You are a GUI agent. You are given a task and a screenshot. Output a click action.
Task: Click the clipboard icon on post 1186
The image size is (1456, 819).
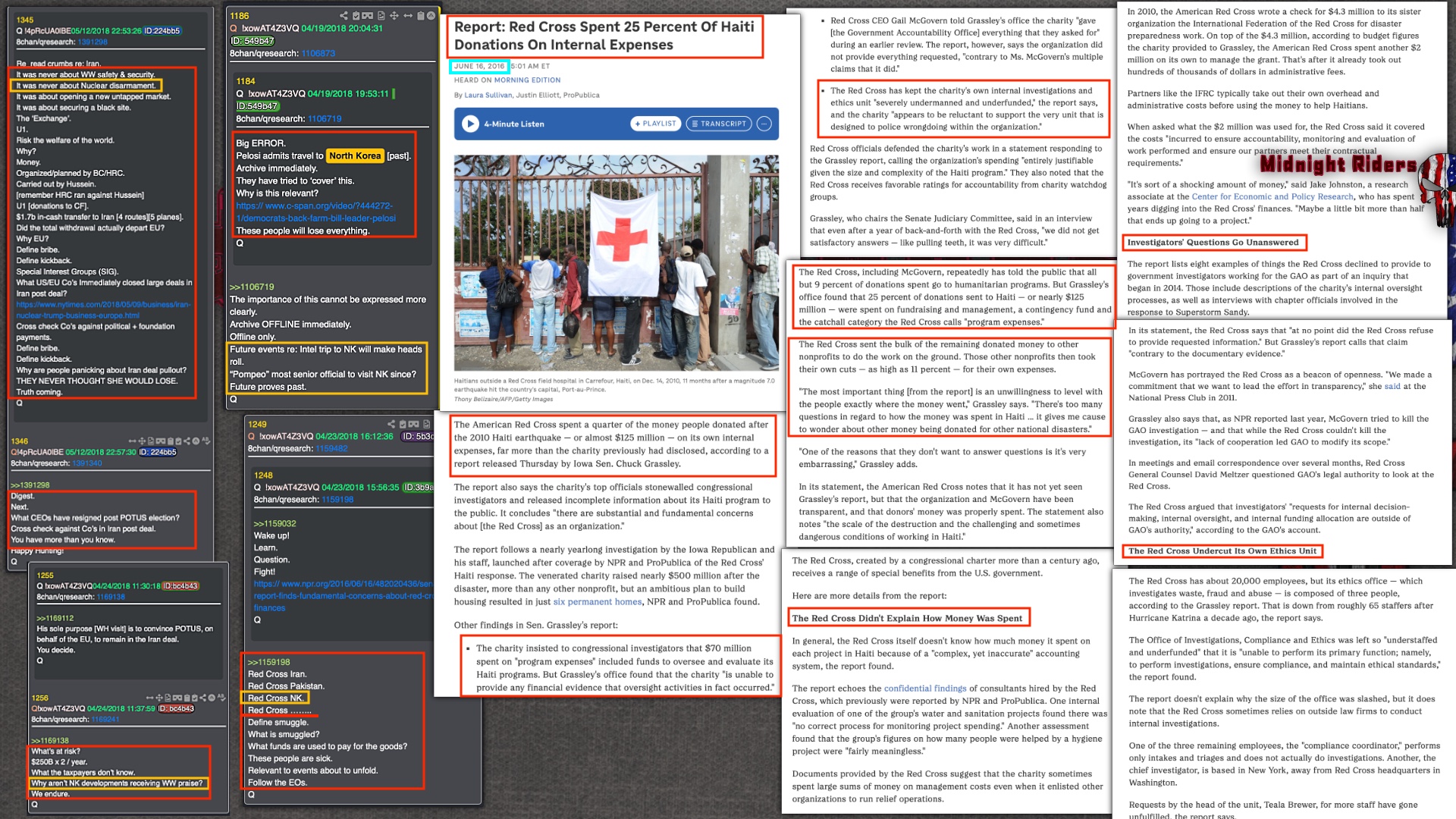(x=421, y=15)
